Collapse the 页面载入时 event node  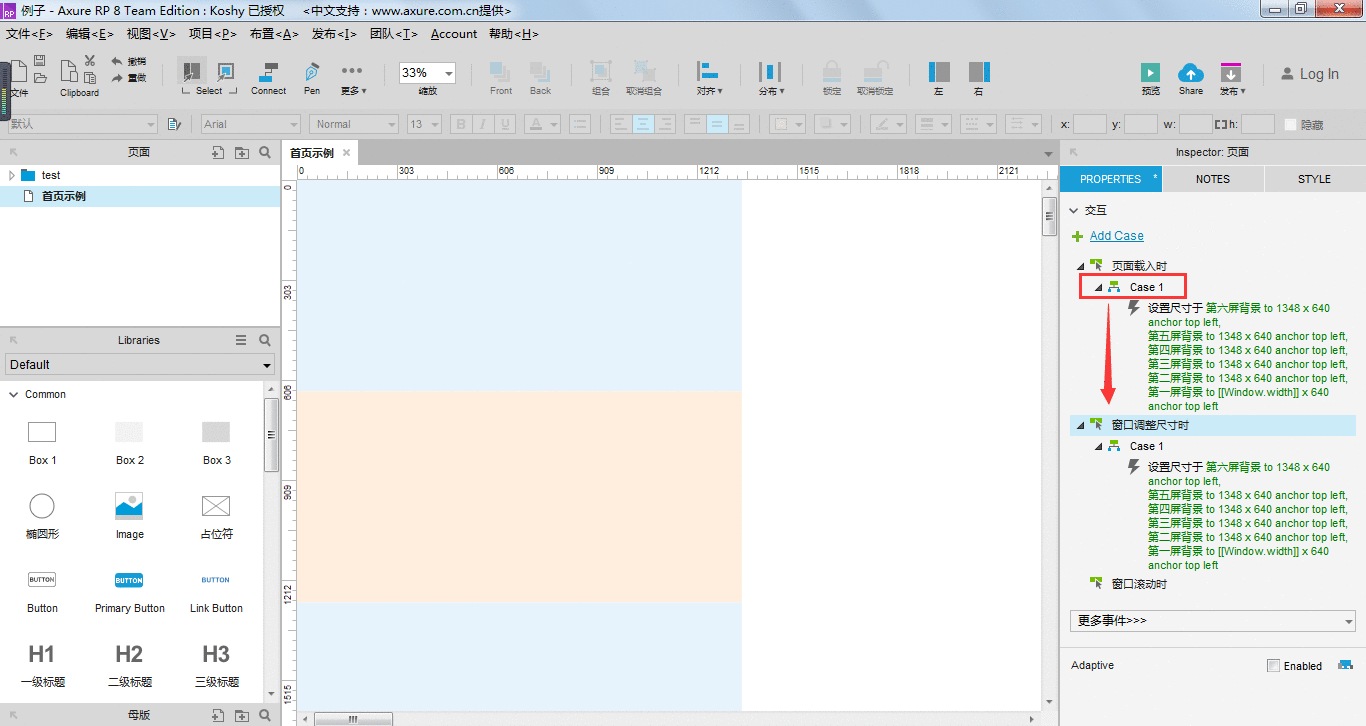click(1081, 266)
